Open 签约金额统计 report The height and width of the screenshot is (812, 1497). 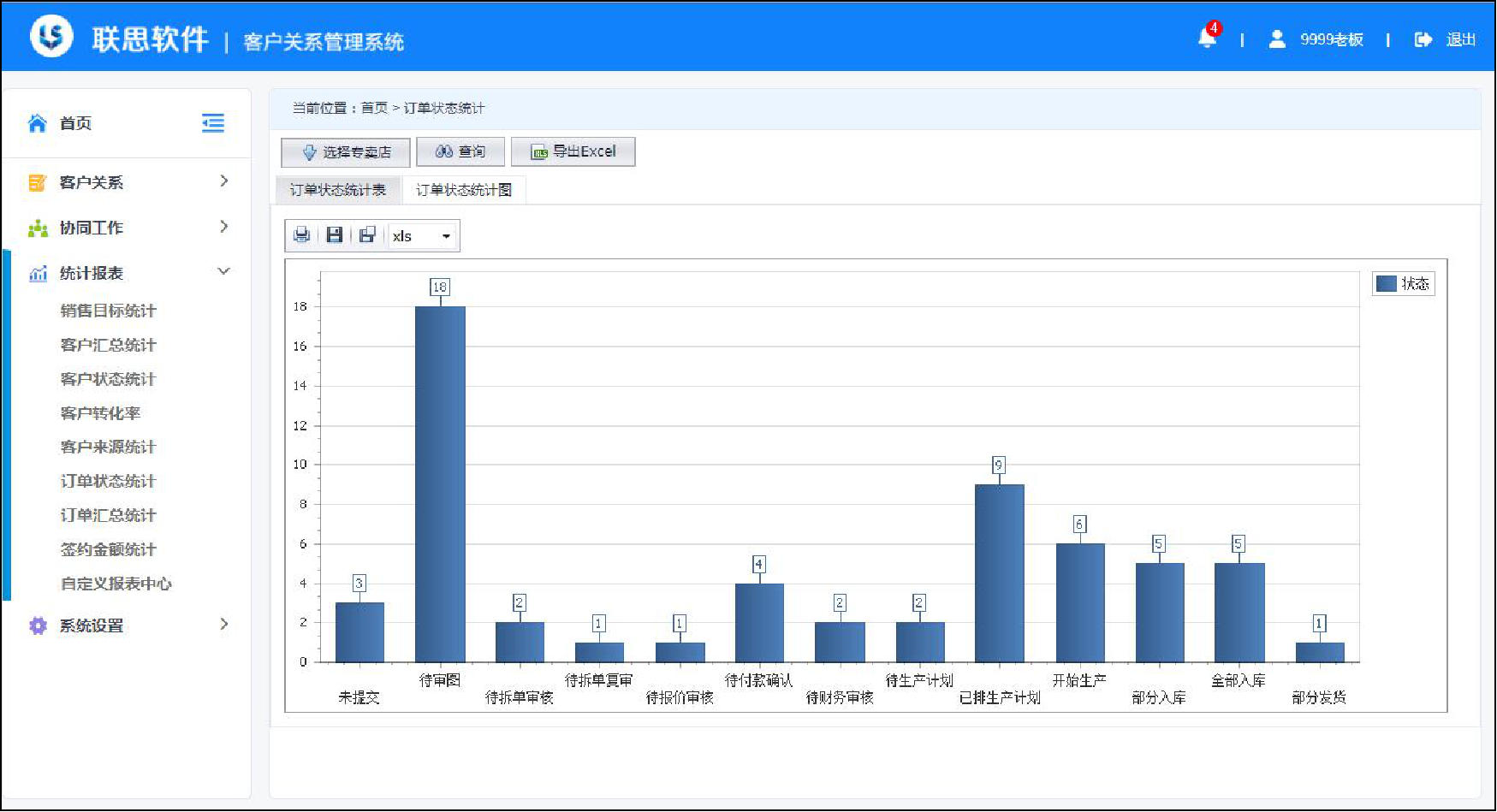click(x=108, y=550)
